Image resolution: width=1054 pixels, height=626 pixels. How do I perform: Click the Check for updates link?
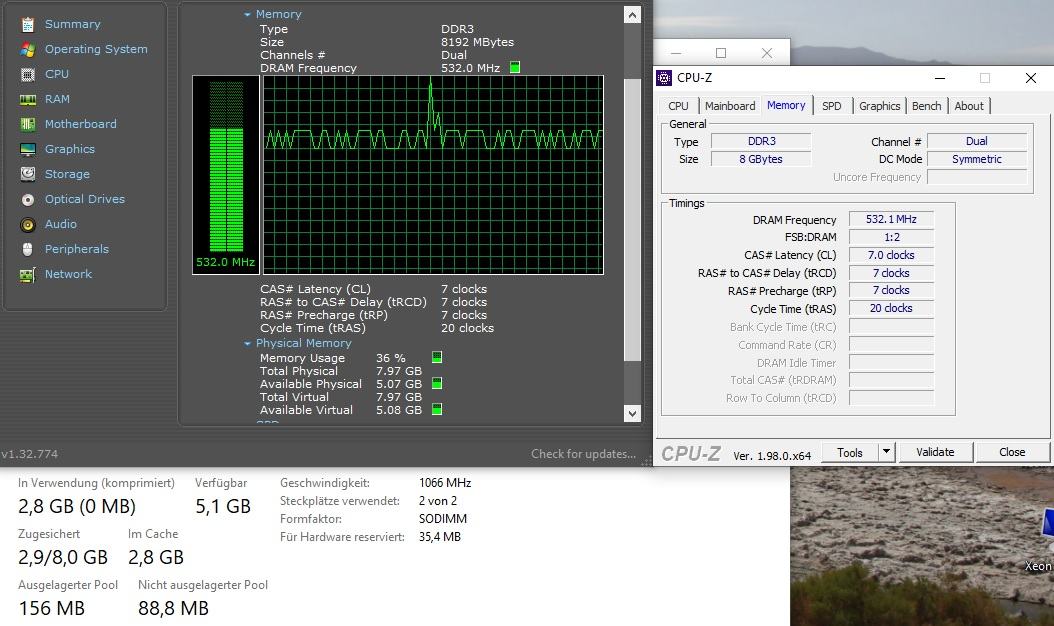coord(583,454)
